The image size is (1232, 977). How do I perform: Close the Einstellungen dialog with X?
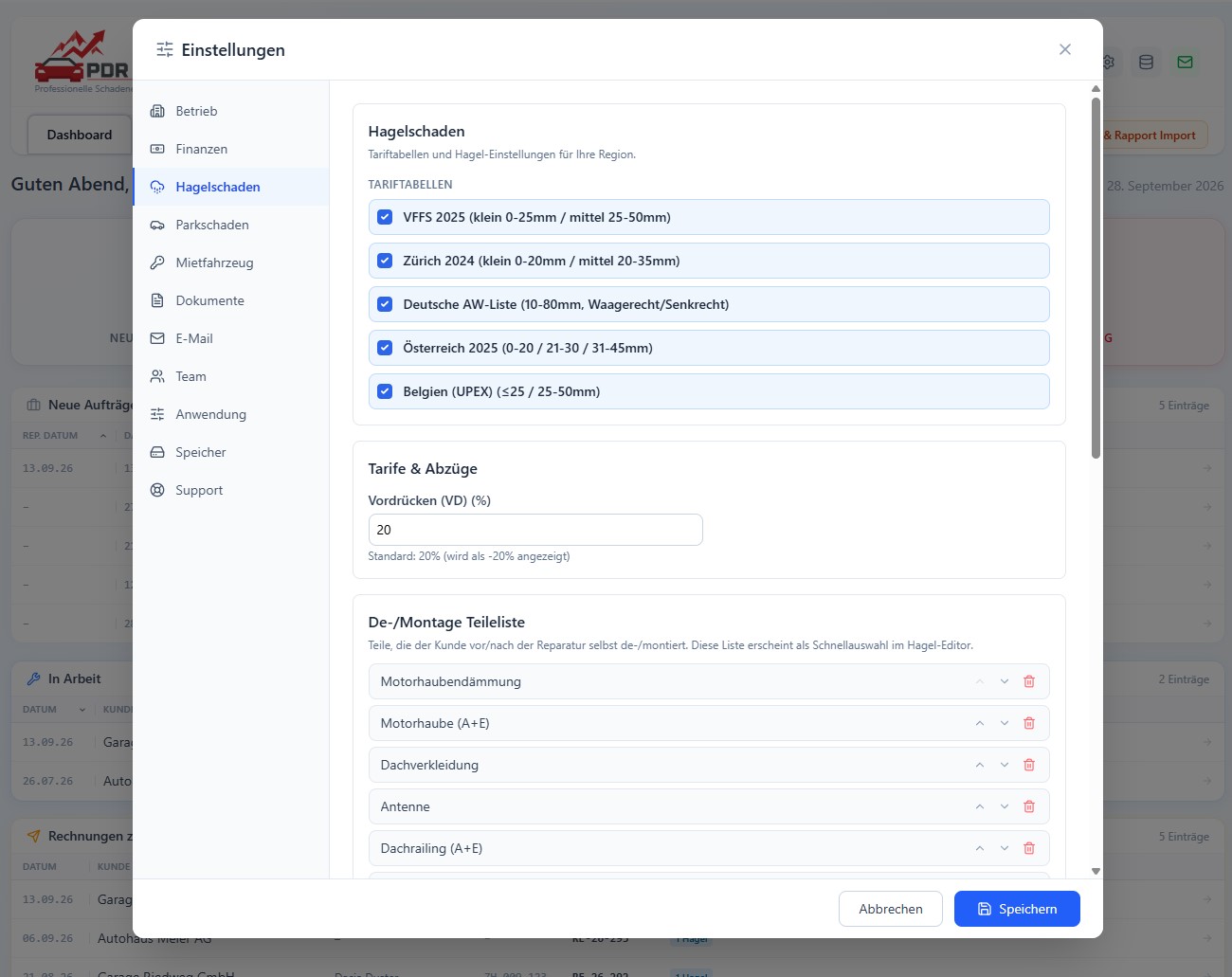[x=1065, y=49]
